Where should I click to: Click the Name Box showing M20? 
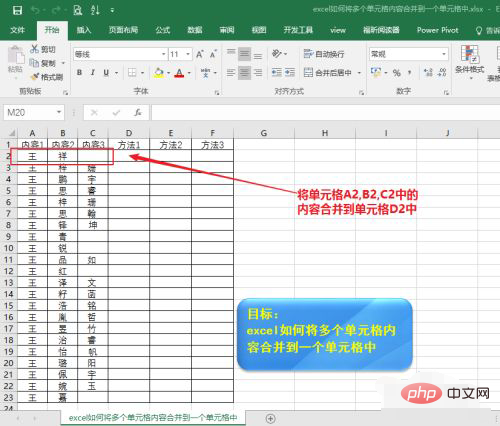[29, 113]
